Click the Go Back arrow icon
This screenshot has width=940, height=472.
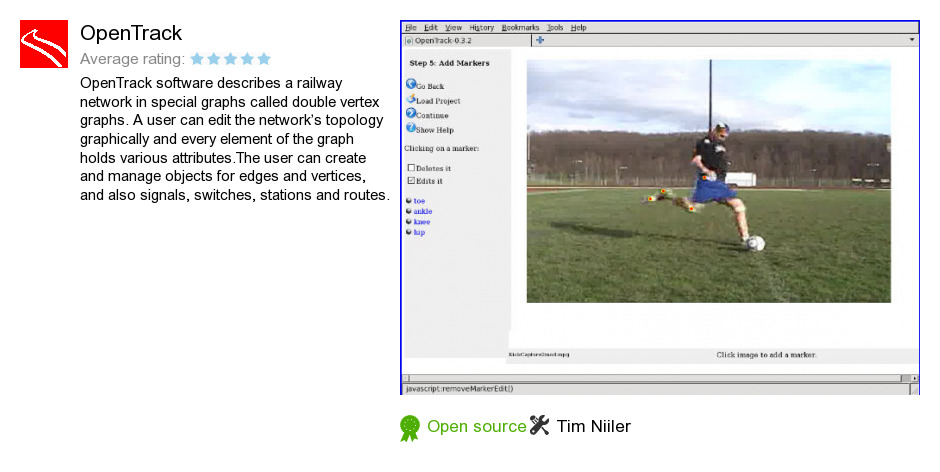pyautogui.click(x=411, y=84)
